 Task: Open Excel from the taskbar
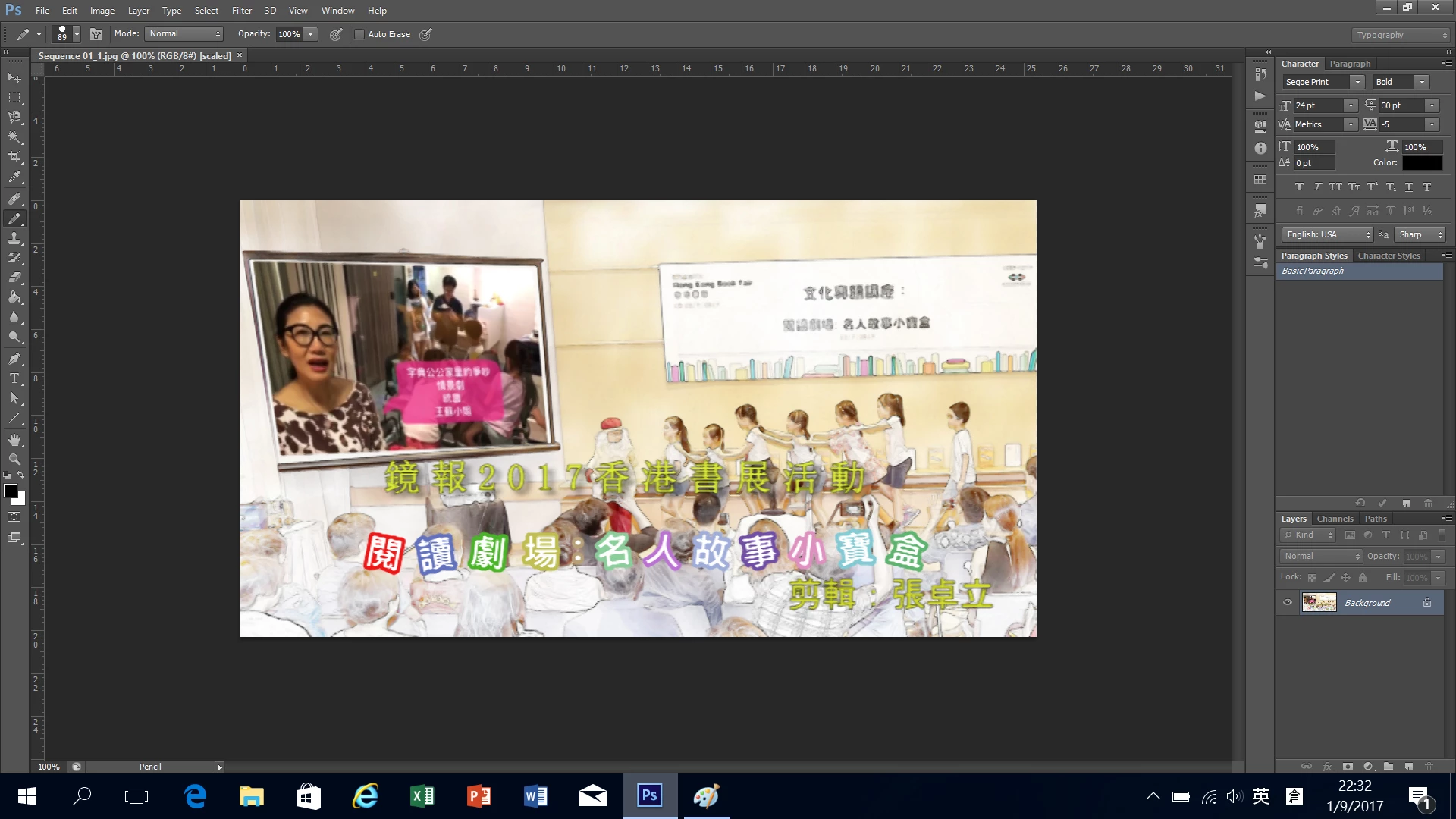pyautogui.click(x=422, y=796)
